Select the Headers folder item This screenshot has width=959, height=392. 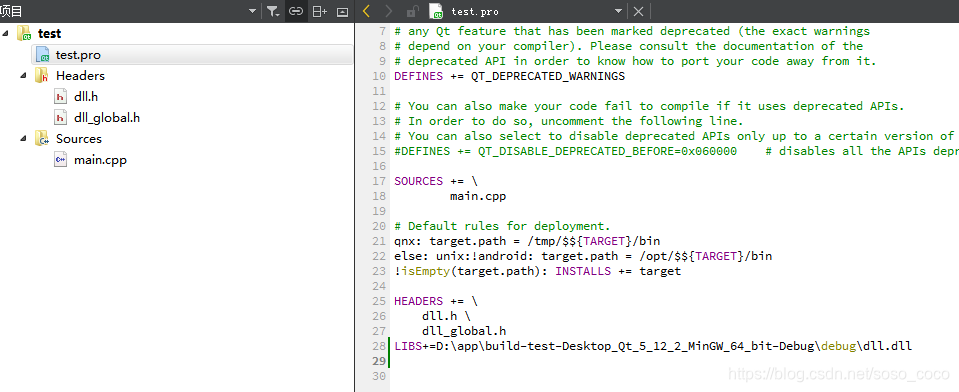[80, 75]
